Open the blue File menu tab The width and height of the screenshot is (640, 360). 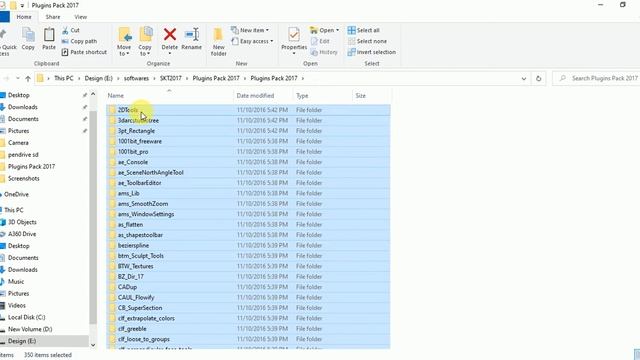[4, 17]
